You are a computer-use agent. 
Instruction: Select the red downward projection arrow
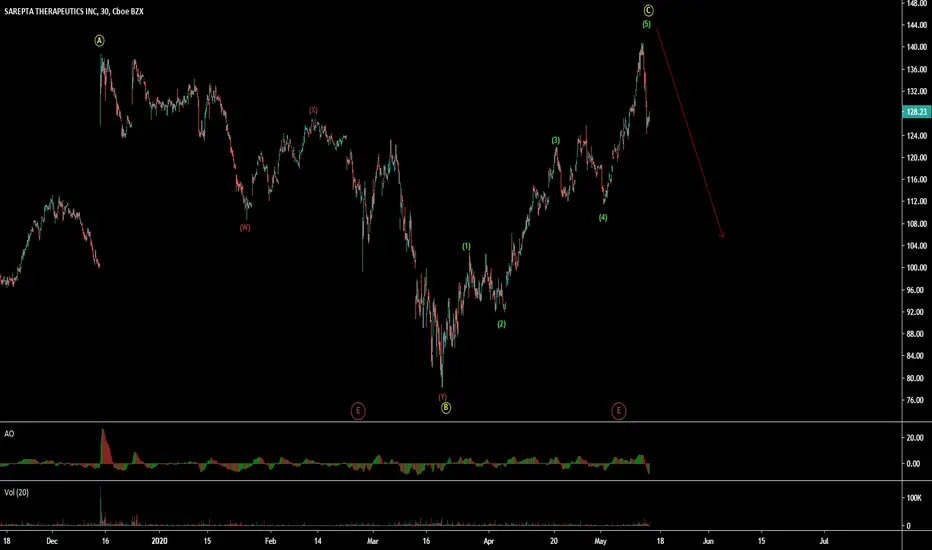click(689, 134)
